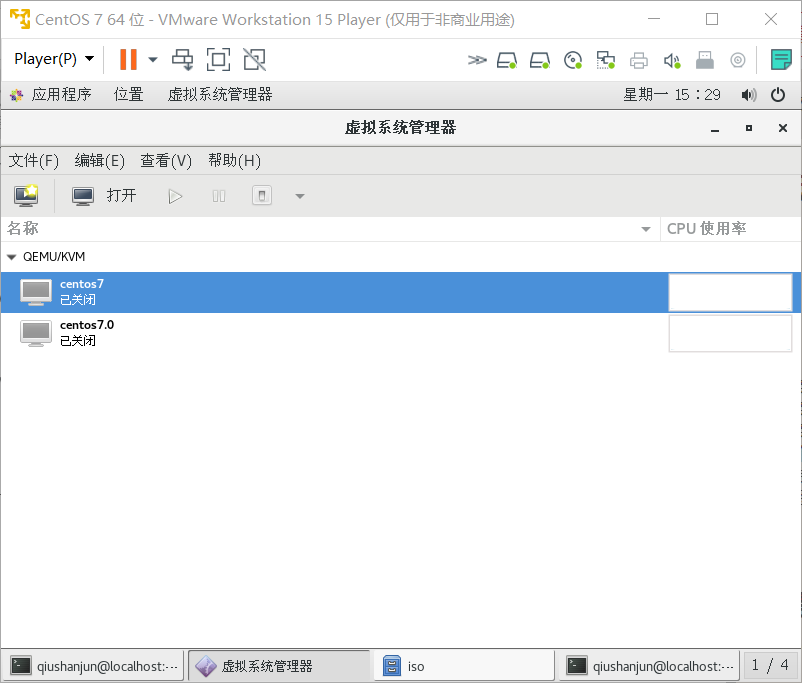The image size is (802, 683).
Task: Create a new virtual machine
Action: point(25,195)
